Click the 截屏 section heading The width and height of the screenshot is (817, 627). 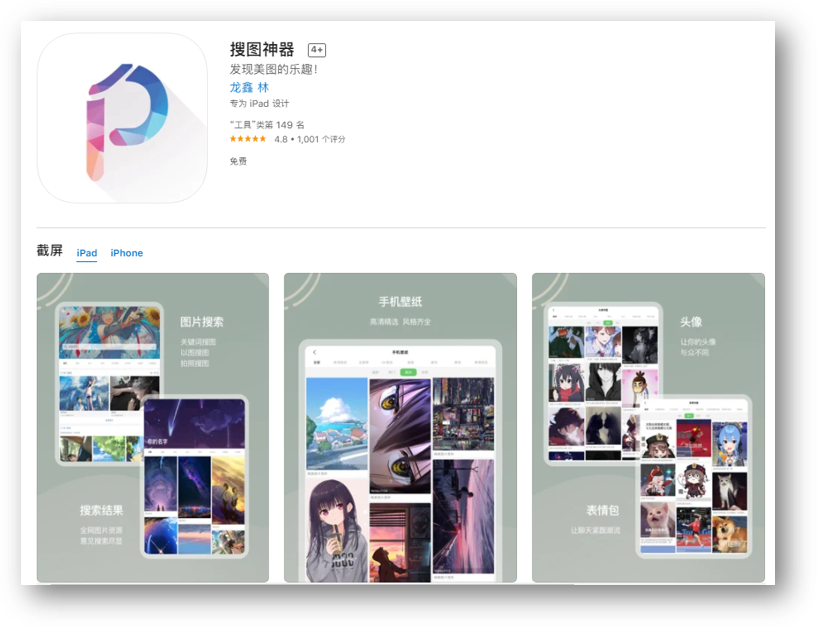click(x=49, y=251)
